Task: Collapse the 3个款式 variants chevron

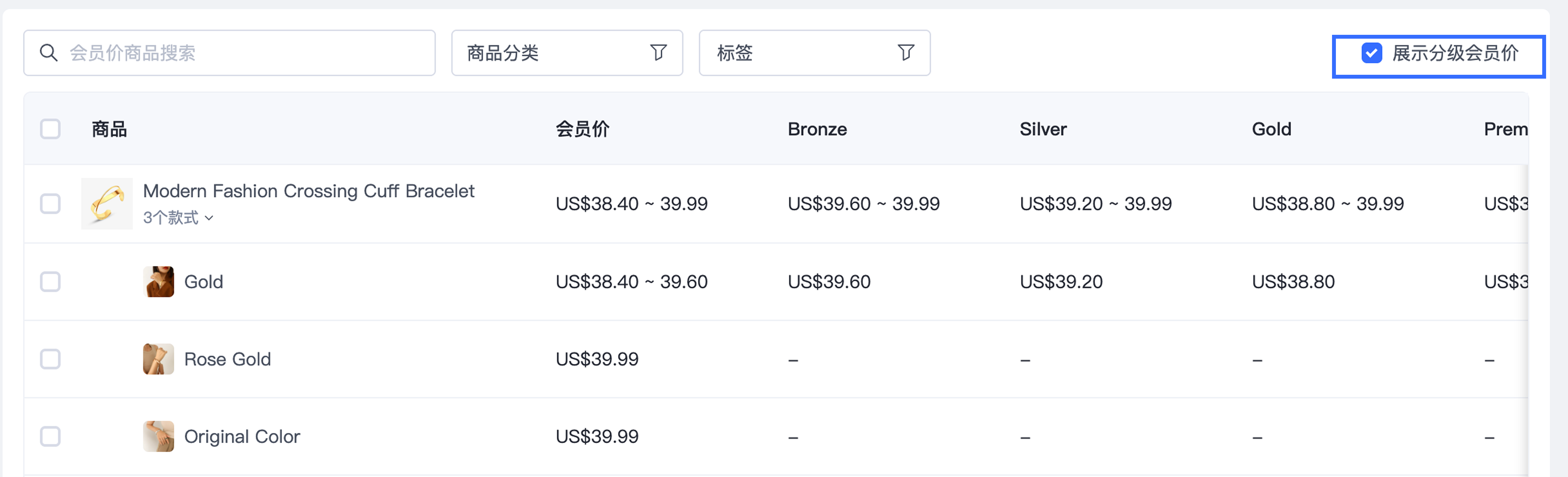Action: [x=209, y=218]
